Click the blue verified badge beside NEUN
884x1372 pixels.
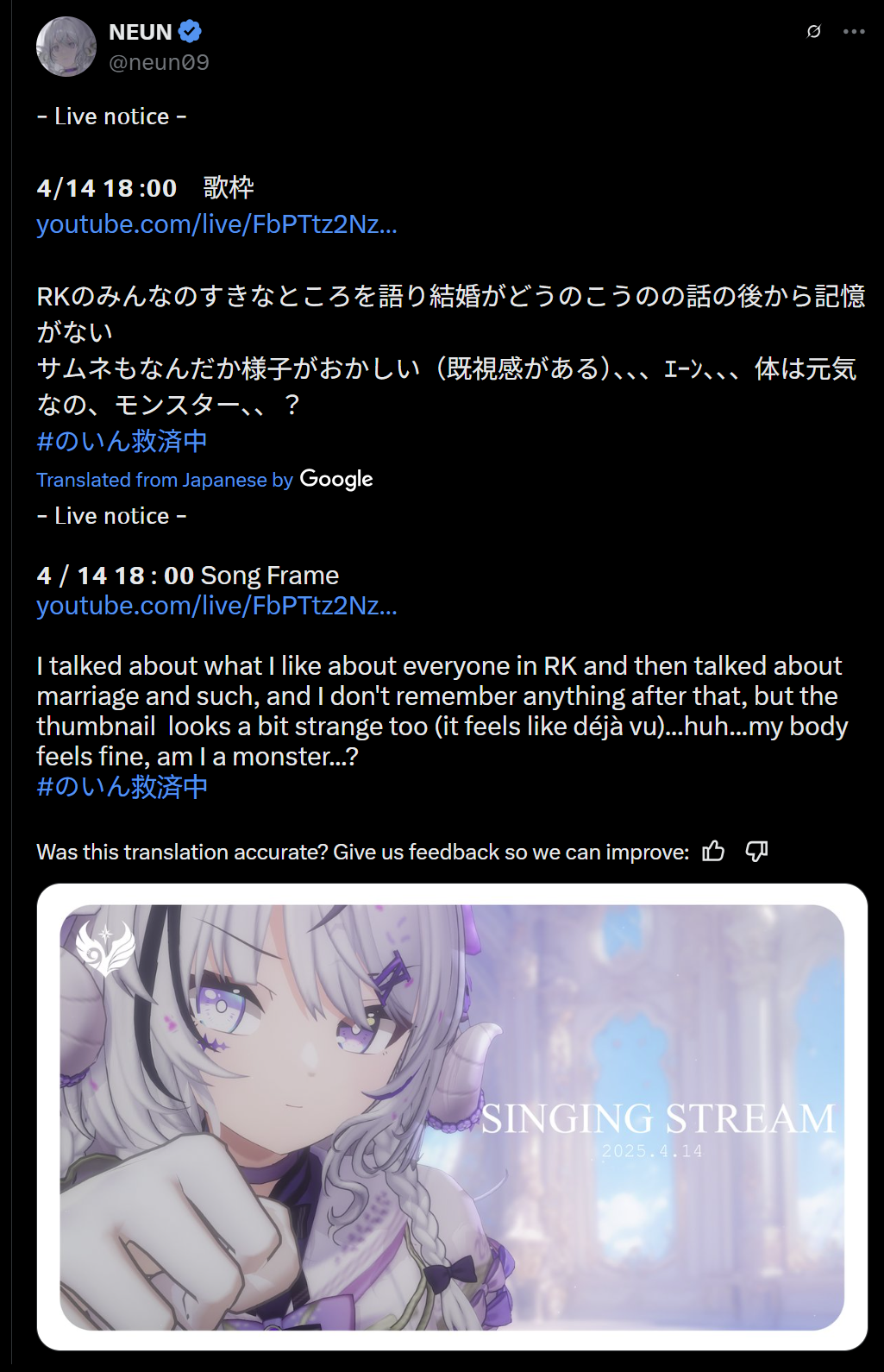pos(191,32)
